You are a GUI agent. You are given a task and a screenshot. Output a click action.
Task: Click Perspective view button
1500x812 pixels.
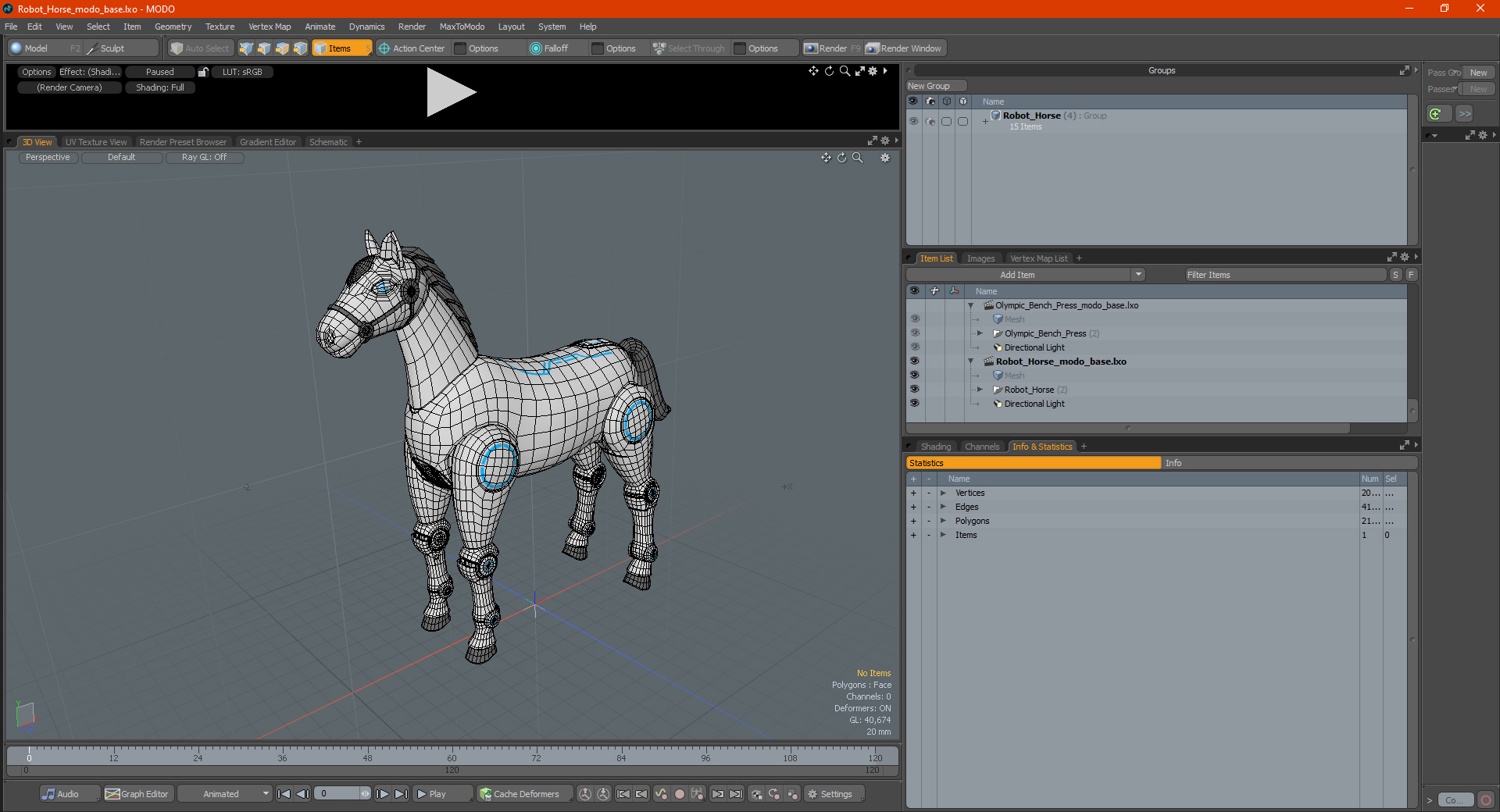coord(48,158)
